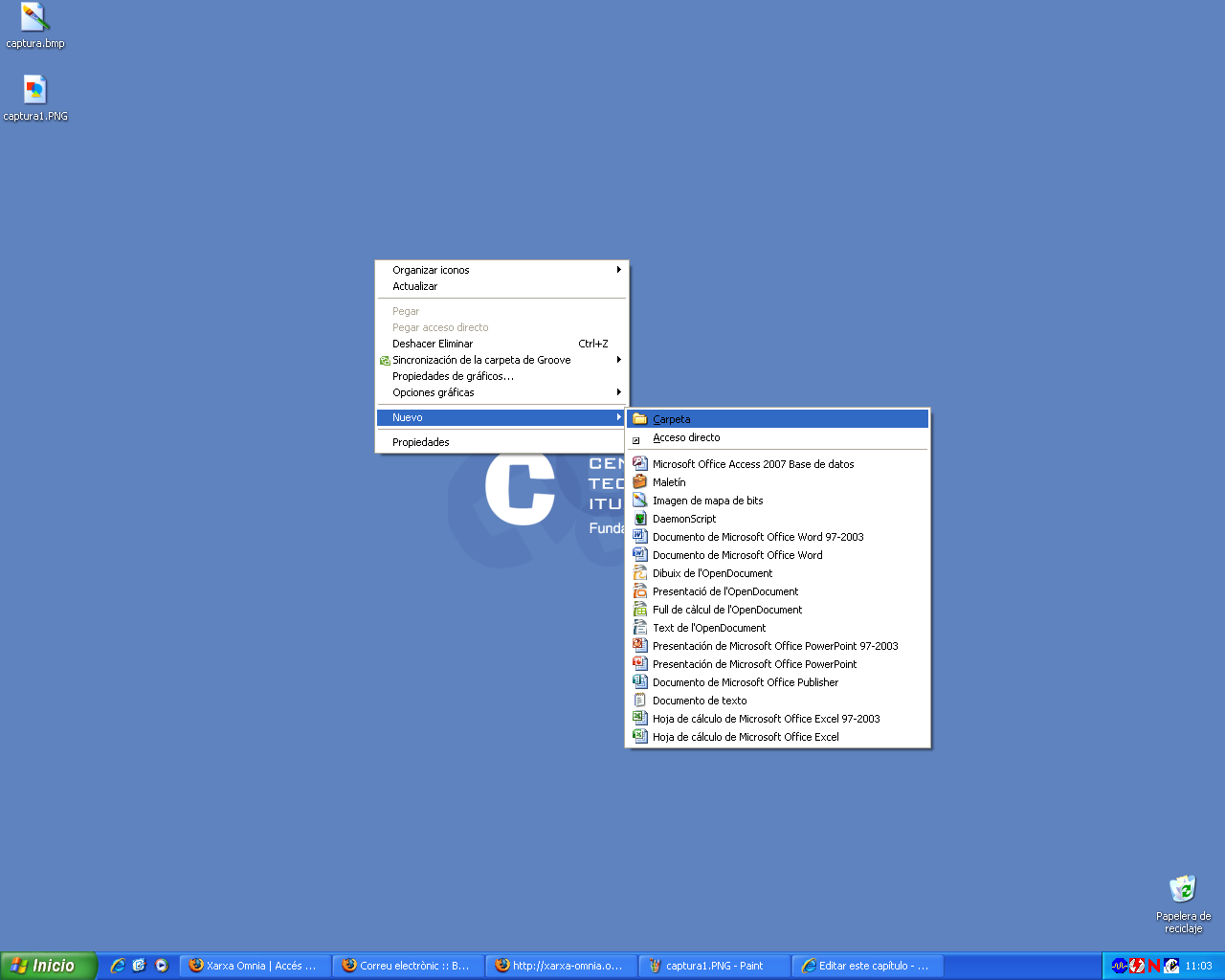Click the quick launch icon between Internet Explorer and Media Player
Viewport: 1225px width, 980px height.
(140, 966)
